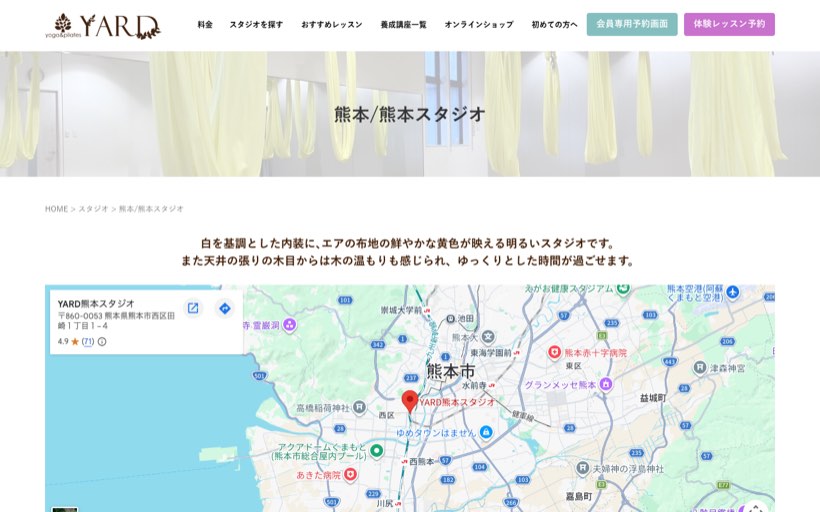
Task: Click the blue directions icon
Action: pos(225,309)
